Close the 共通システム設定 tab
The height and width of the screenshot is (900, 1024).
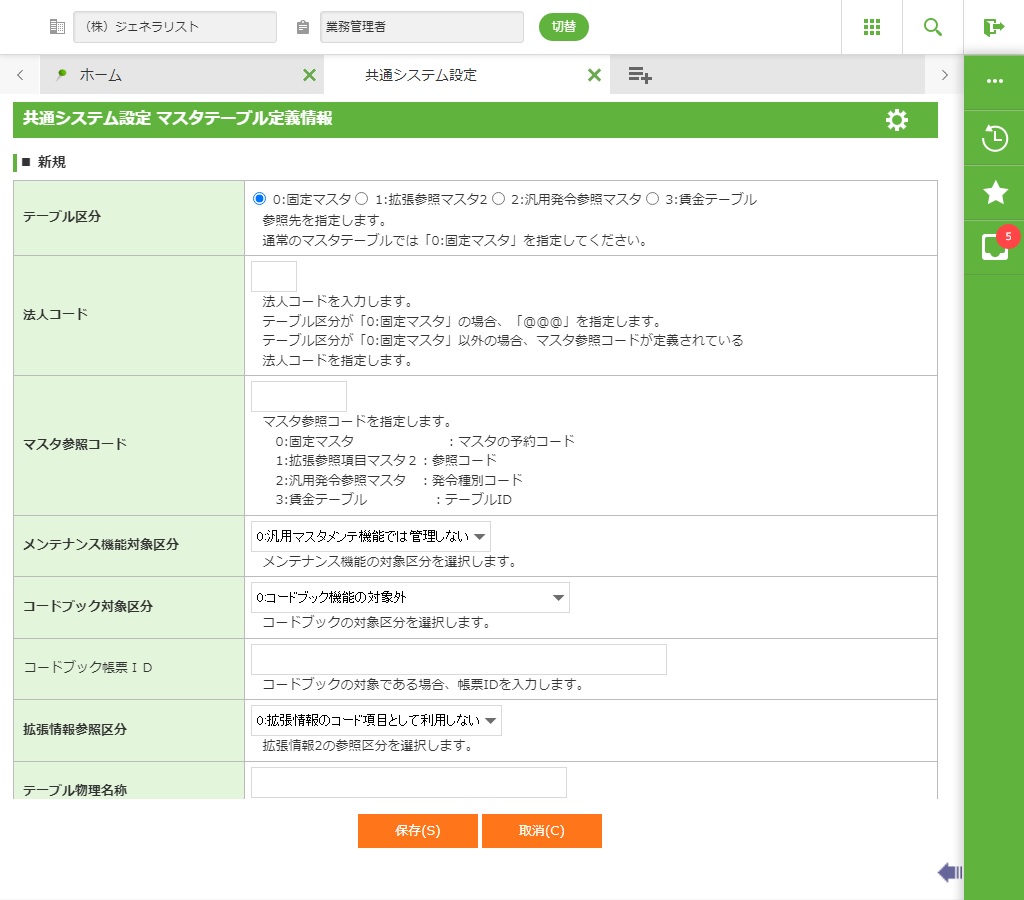pos(594,75)
